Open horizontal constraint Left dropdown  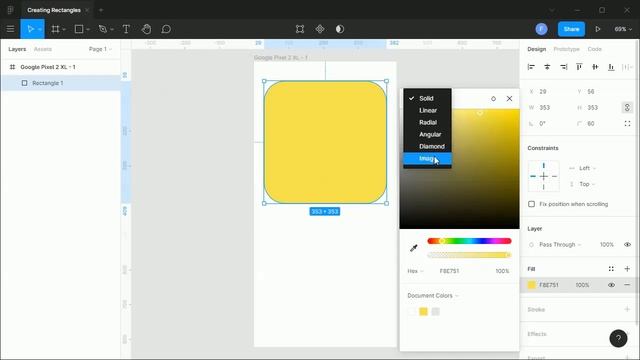(588, 168)
